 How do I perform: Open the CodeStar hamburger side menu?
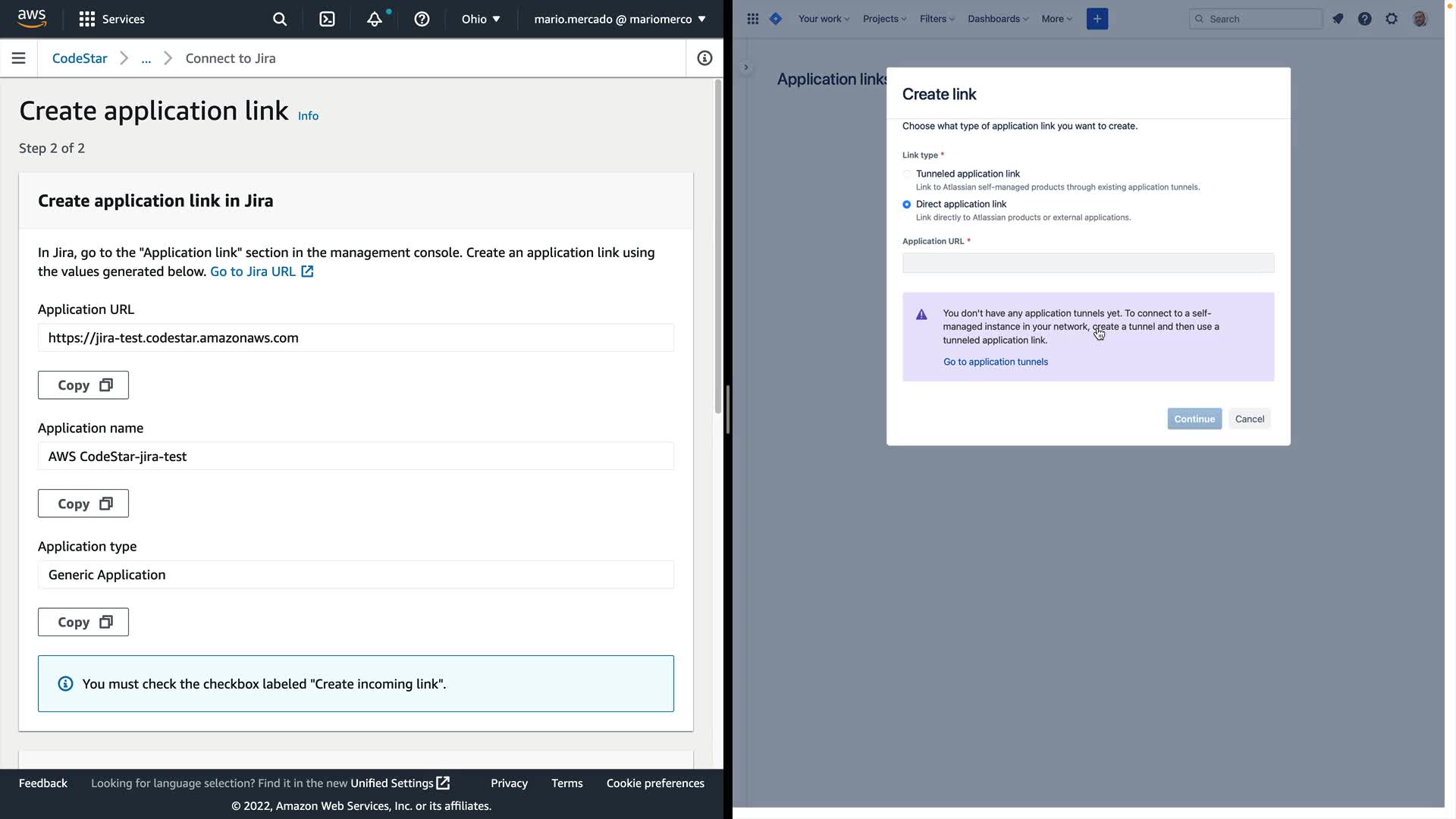coord(19,58)
